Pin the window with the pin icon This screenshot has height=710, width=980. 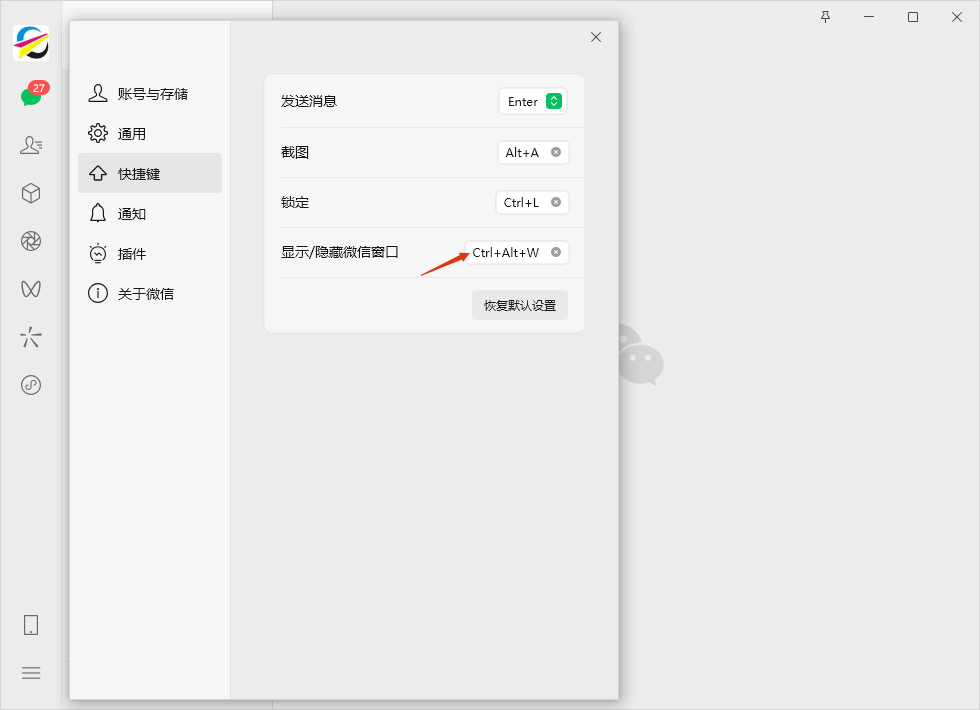pos(825,17)
